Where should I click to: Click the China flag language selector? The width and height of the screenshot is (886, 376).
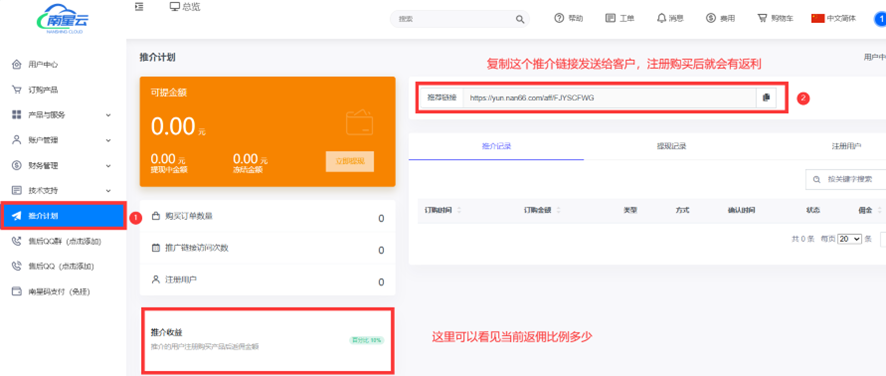point(818,18)
